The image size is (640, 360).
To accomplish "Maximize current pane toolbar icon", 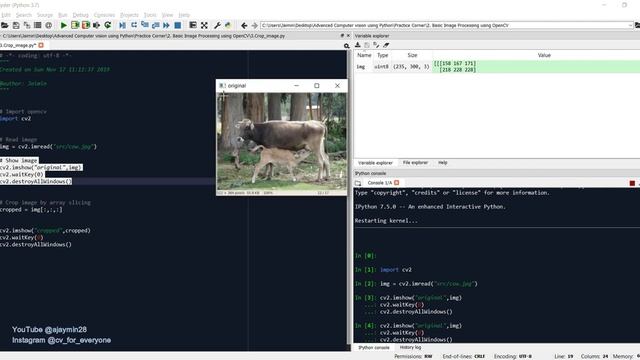I will coord(193,25).
